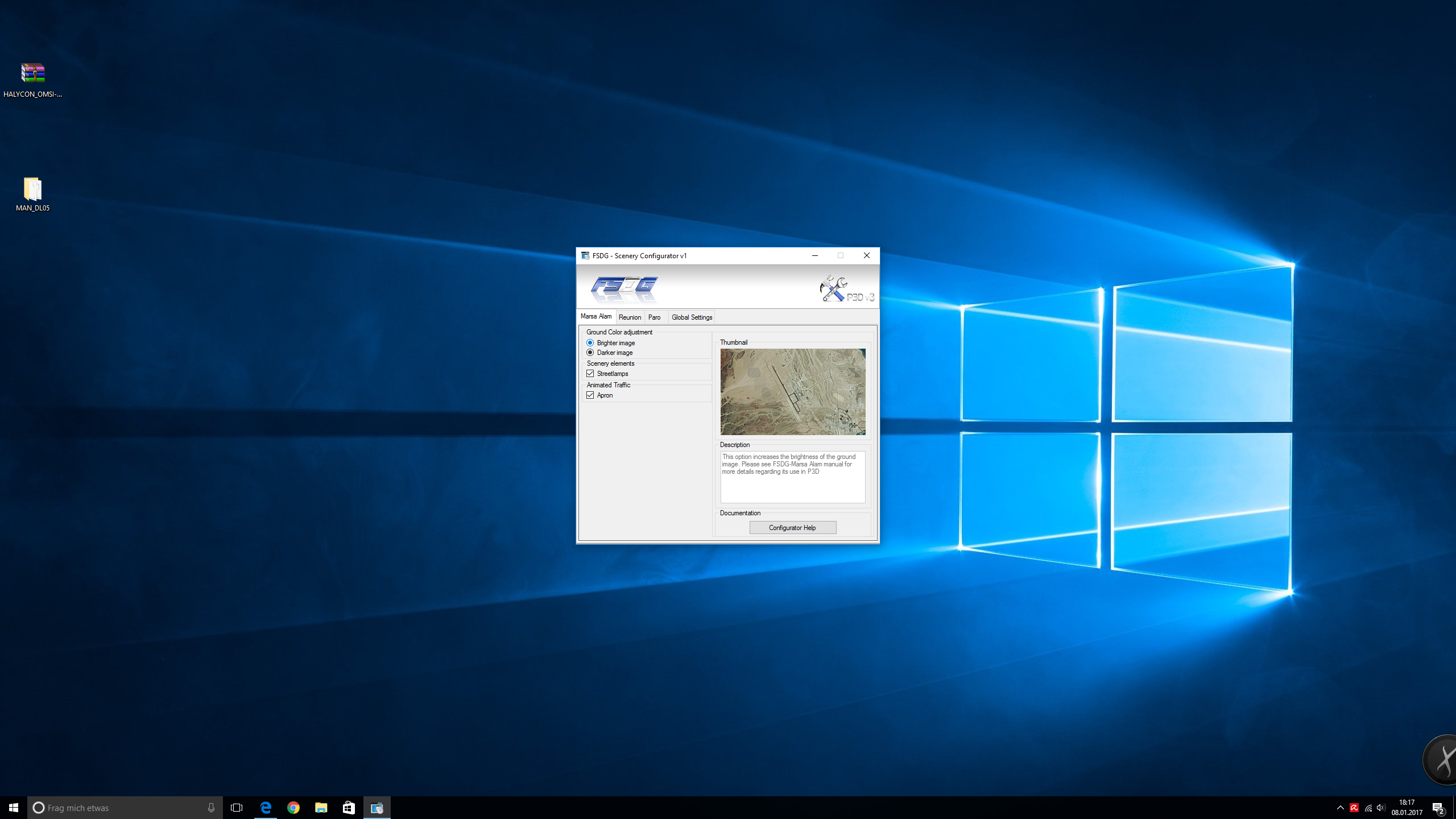The height and width of the screenshot is (819, 1456).
Task: Select the Brighter image radio option
Action: coord(590,343)
